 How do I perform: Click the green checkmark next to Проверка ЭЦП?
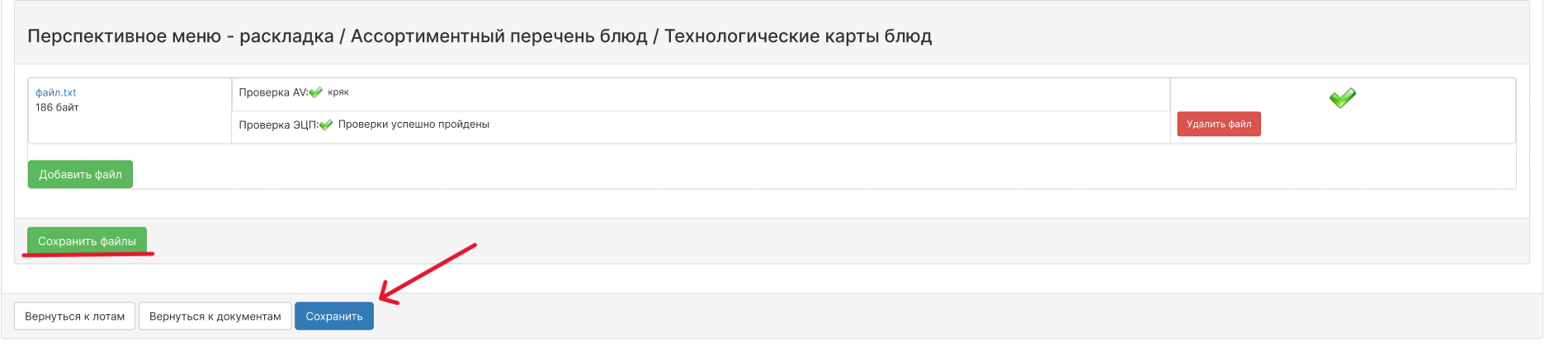click(326, 124)
